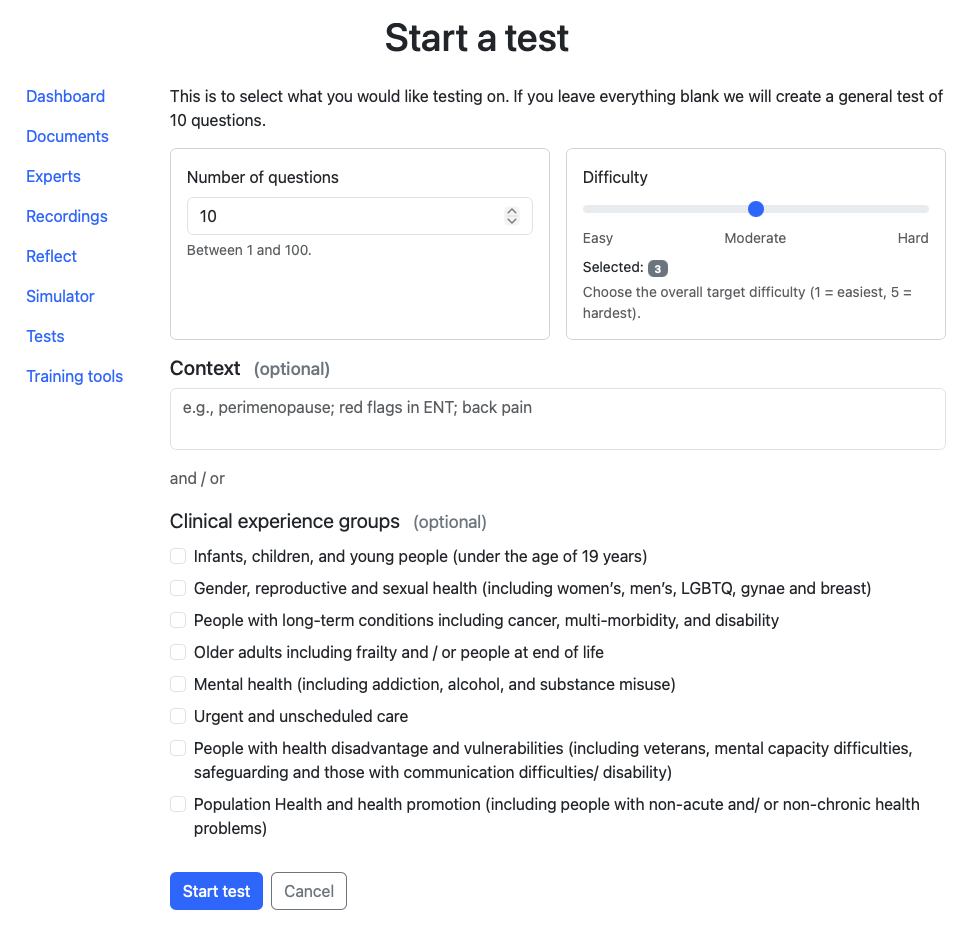Navigate to the Documents section
The width and height of the screenshot is (970, 927).
[67, 136]
